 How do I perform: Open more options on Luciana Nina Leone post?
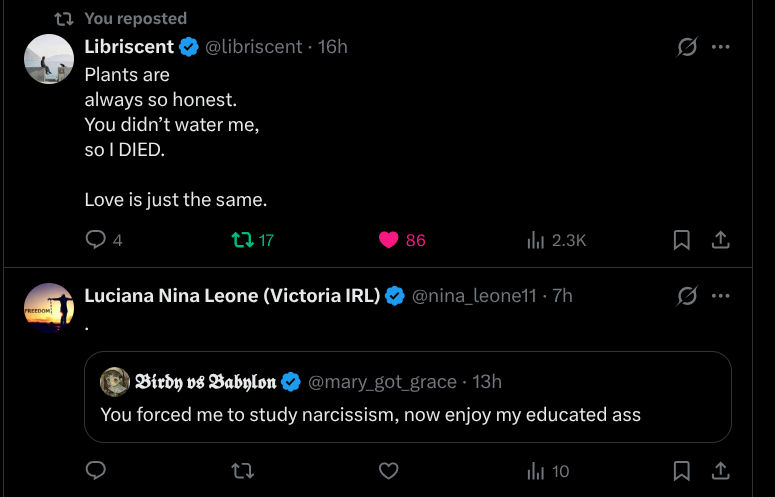pyautogui.click(x=720, y=295)
